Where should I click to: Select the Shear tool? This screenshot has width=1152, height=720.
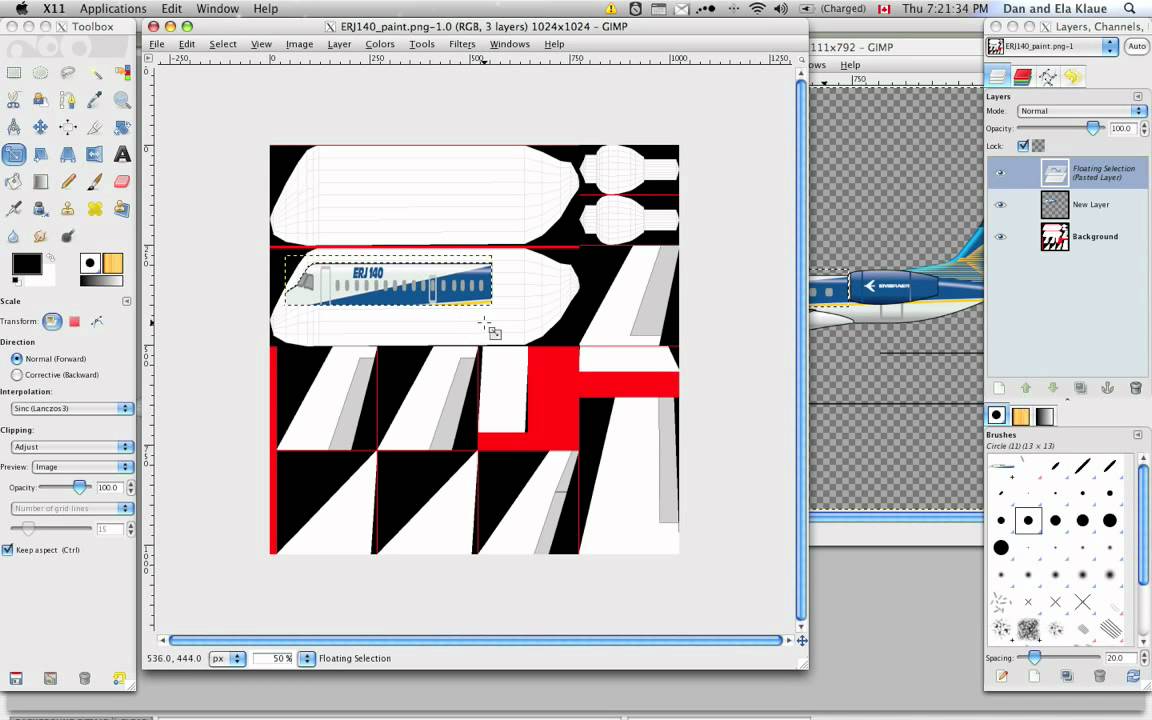[40, 154]
